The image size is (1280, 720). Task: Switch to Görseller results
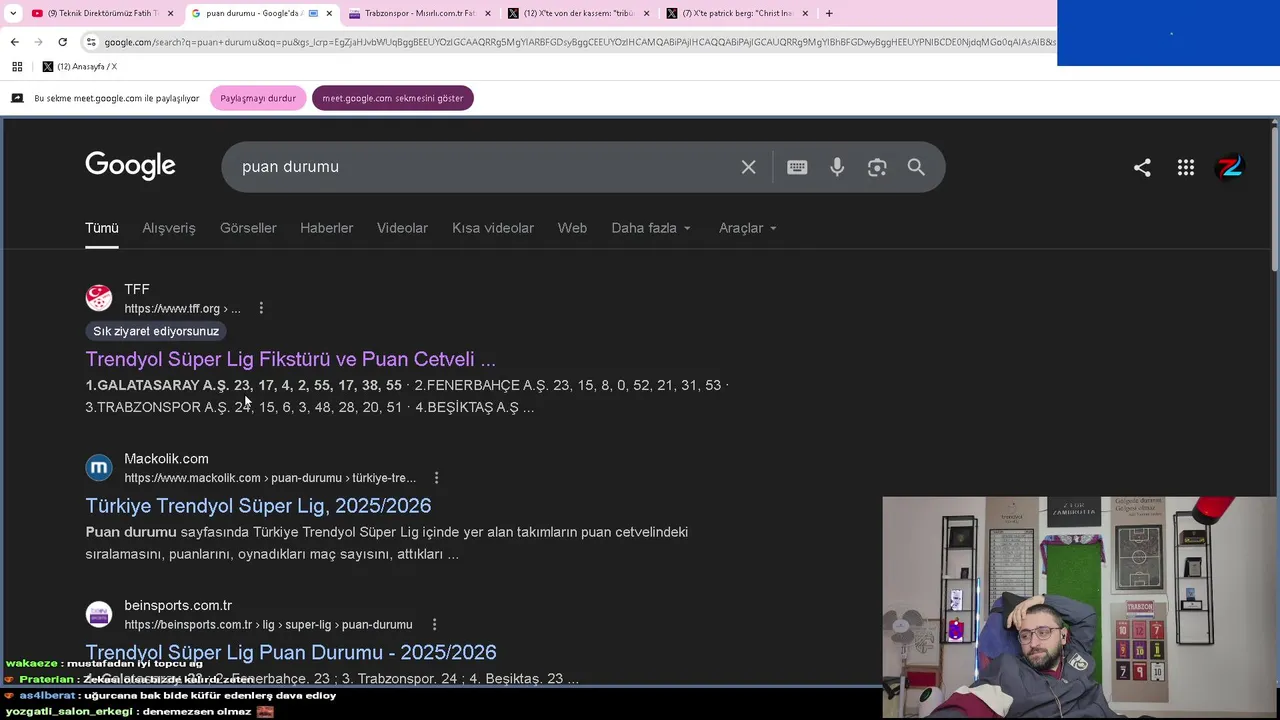[248, 228]
